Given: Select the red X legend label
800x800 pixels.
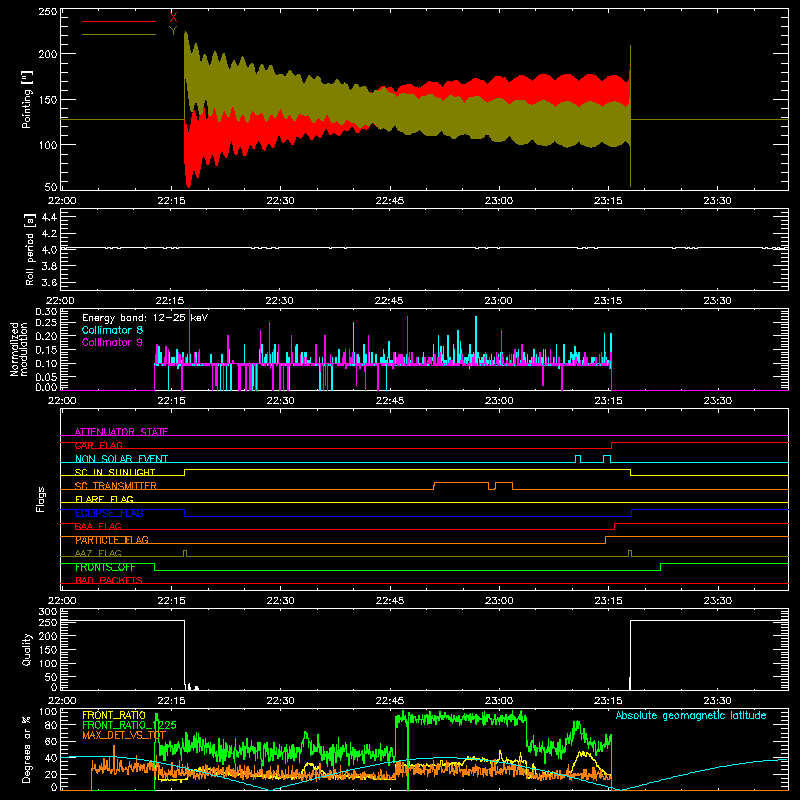Looking at the screenshot, I should pyautogui.click(x=173, y=18).
